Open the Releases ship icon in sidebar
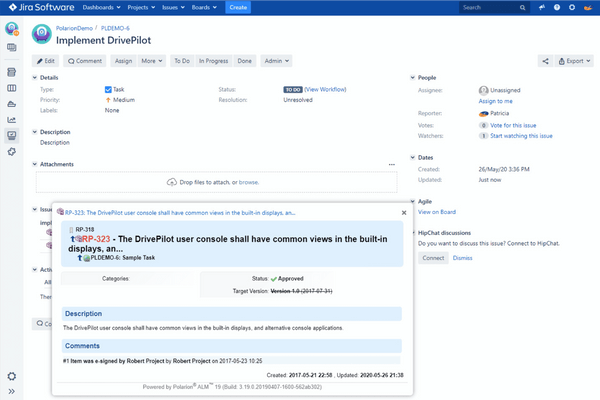The height and width of the screenshot is (400, 600). click(12, 103)
